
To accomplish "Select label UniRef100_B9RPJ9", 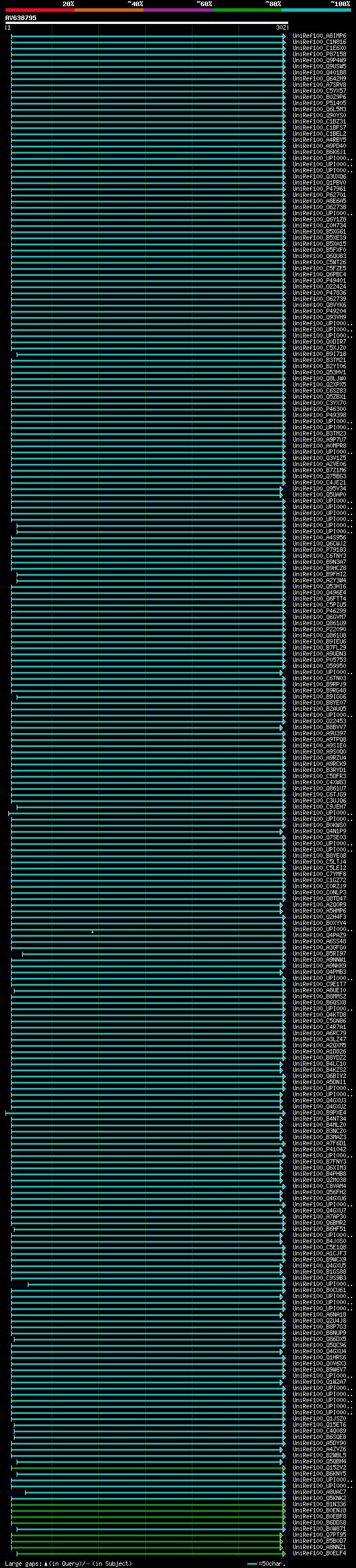I will pyautogui.click(x=319, y=684).
